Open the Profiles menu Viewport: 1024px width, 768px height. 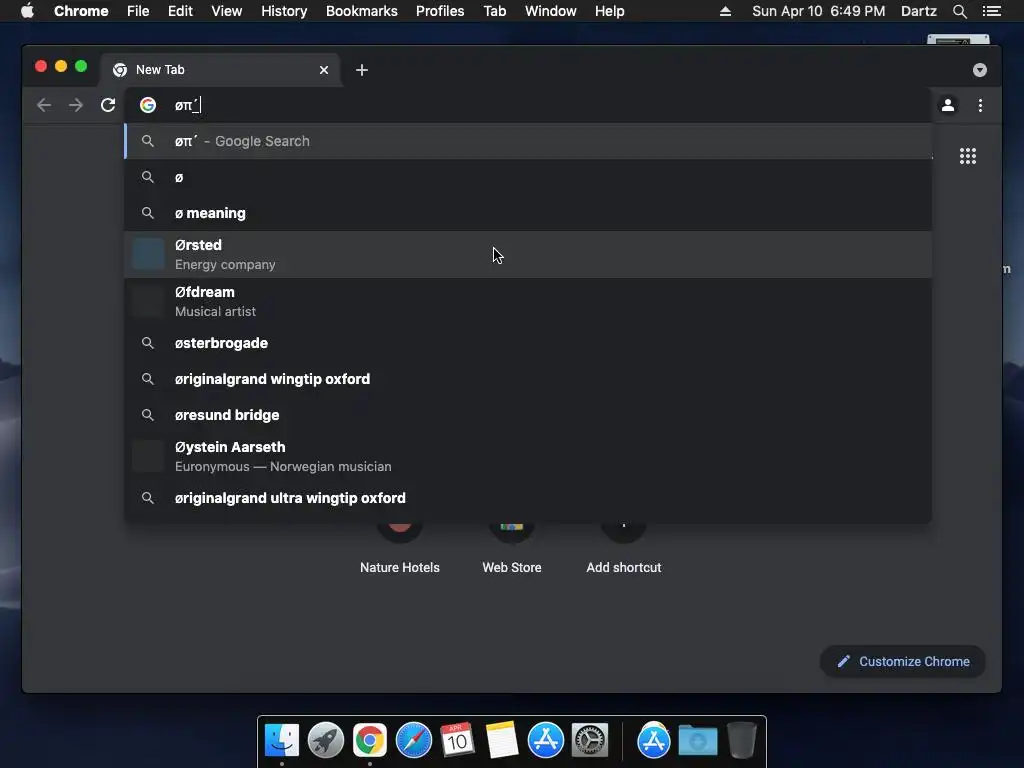(x=440, y=11)
